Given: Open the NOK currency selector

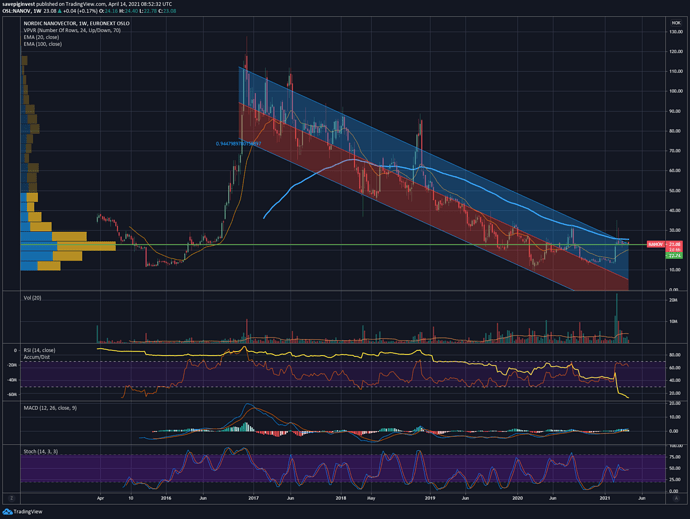Looking at the screenshot, I should [x=675, y=23].
